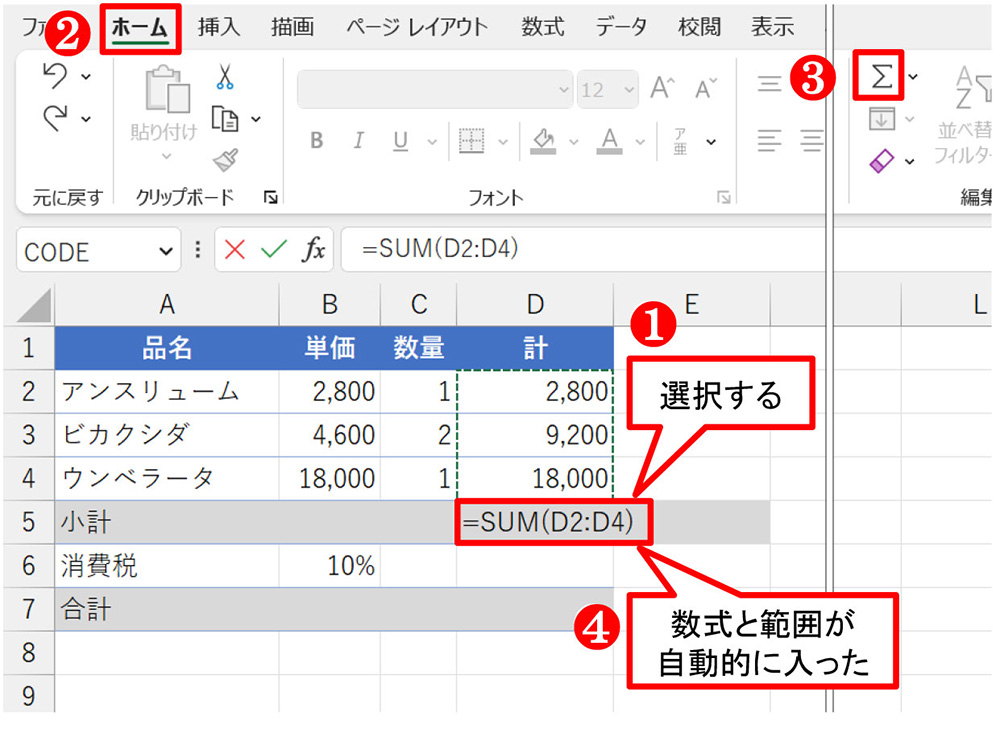Toggle Italic formatting

(x=358, y=141)
